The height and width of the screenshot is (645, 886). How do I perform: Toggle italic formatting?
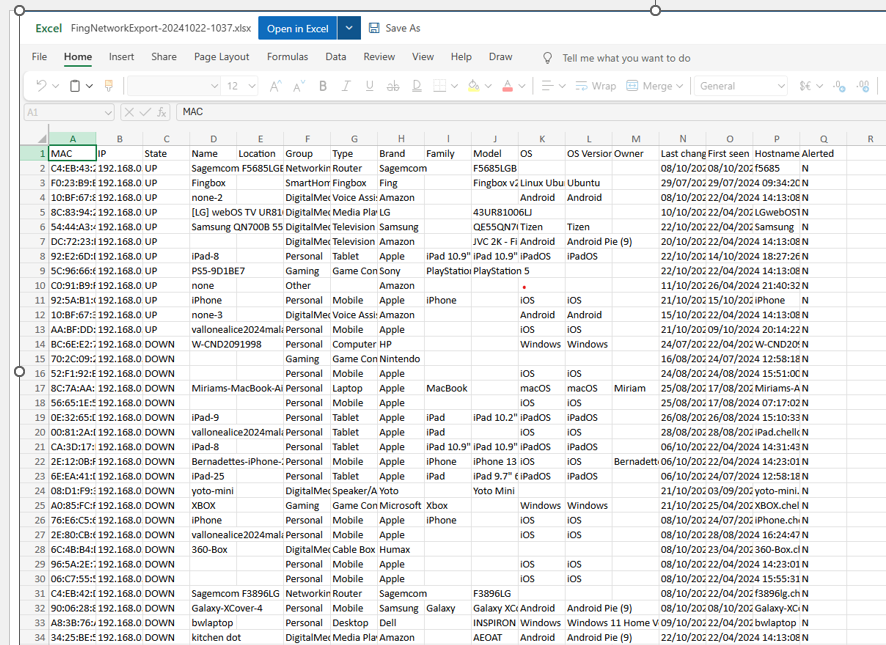coord(346,86)
